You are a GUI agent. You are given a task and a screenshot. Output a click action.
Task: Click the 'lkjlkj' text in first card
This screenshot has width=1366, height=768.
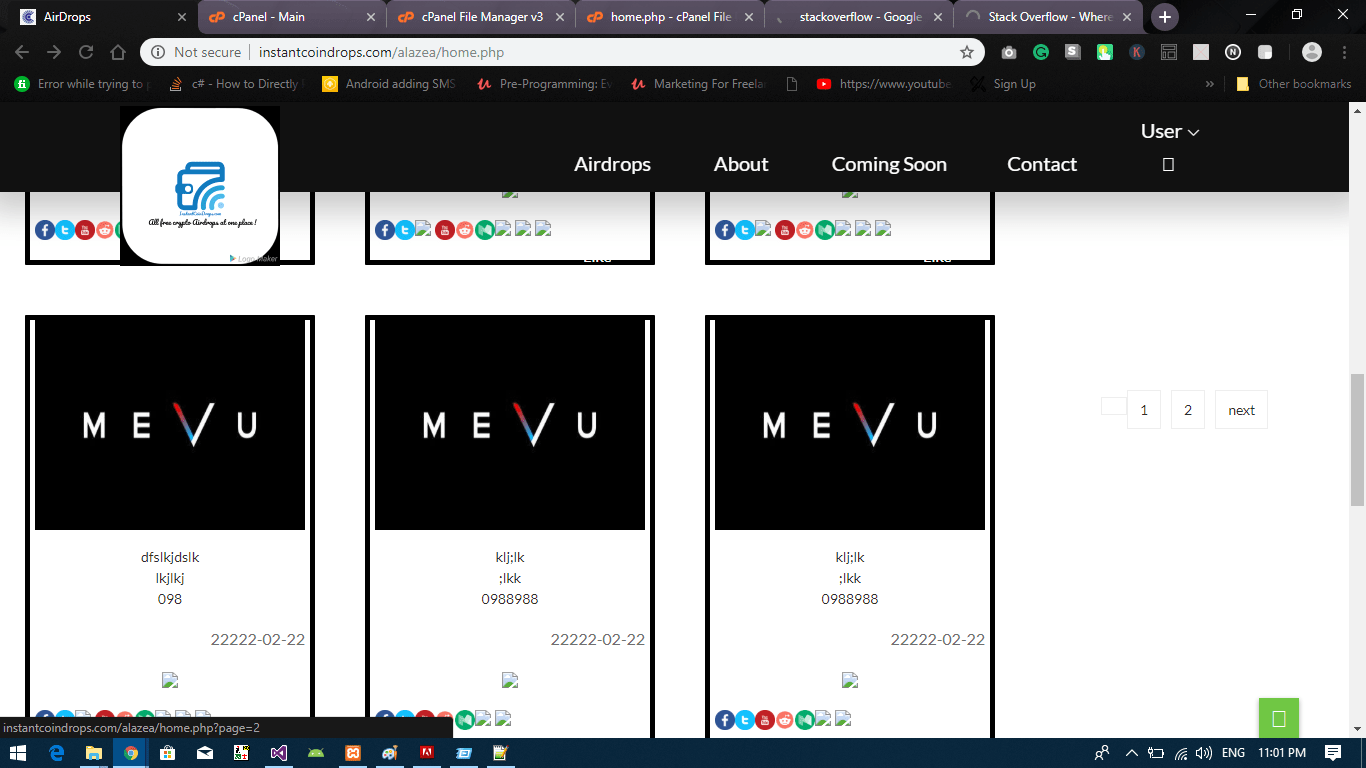tap(170, 578)
